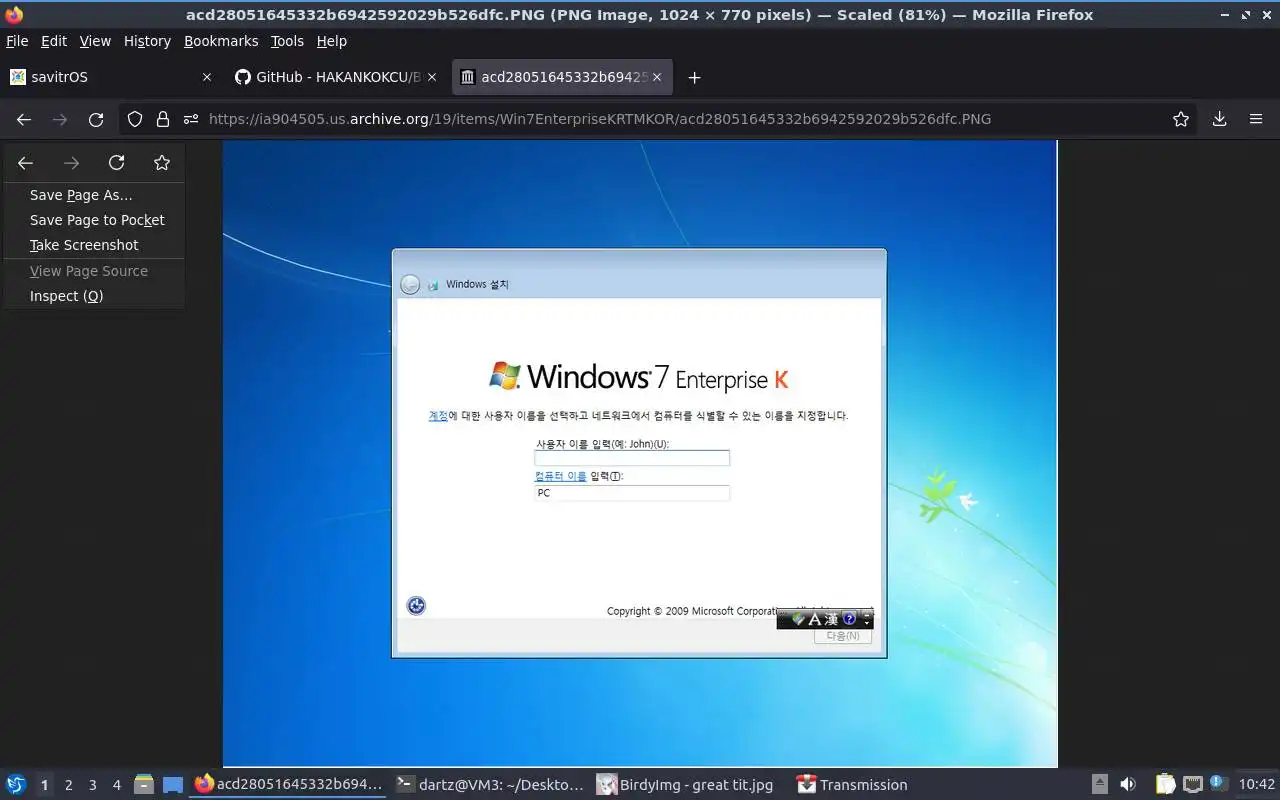Image resolution: width=1280 pixels, height=800 pixels.
Task: Open the Bookmarks menu
Action: 221,41
